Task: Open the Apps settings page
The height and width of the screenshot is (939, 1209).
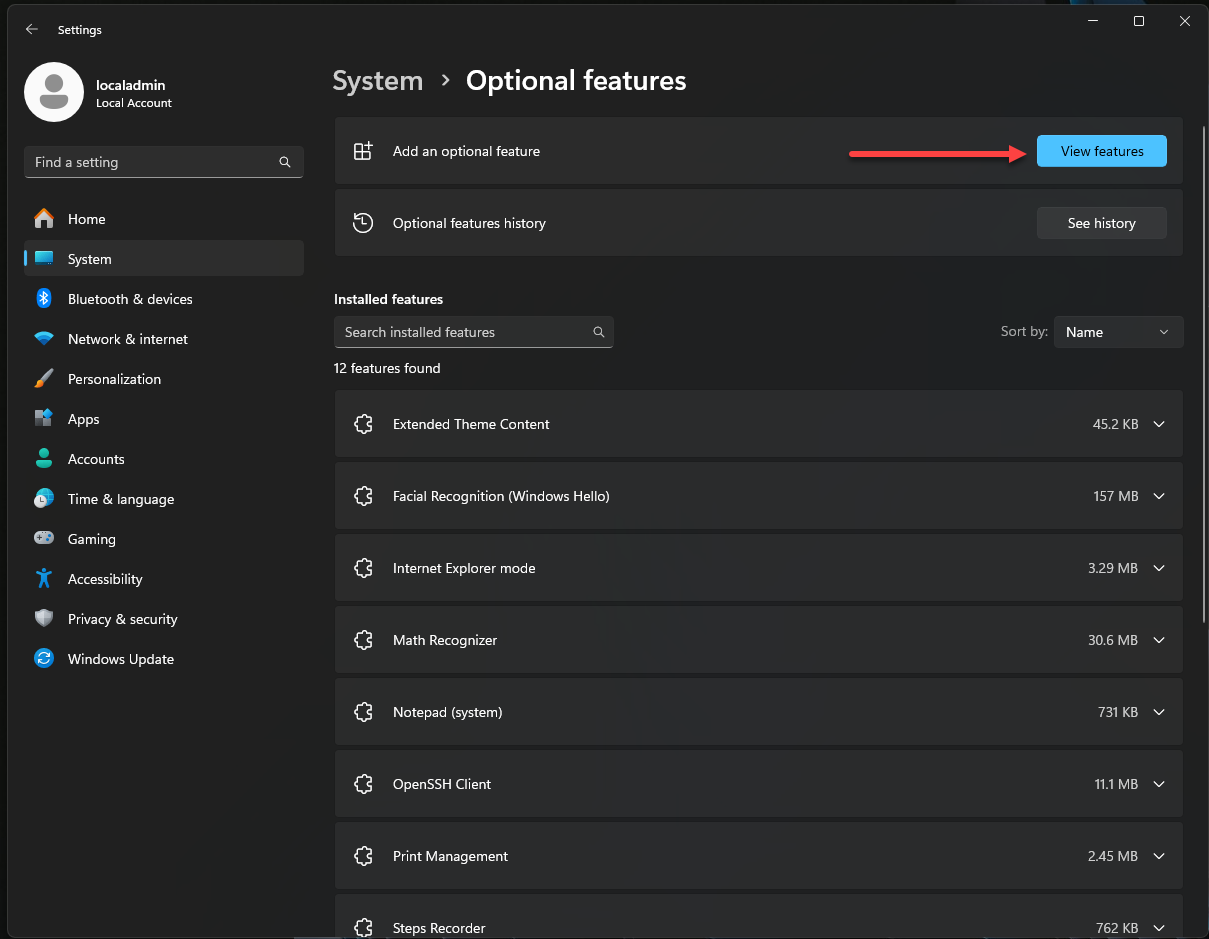Action: click(x=84, y=419)
